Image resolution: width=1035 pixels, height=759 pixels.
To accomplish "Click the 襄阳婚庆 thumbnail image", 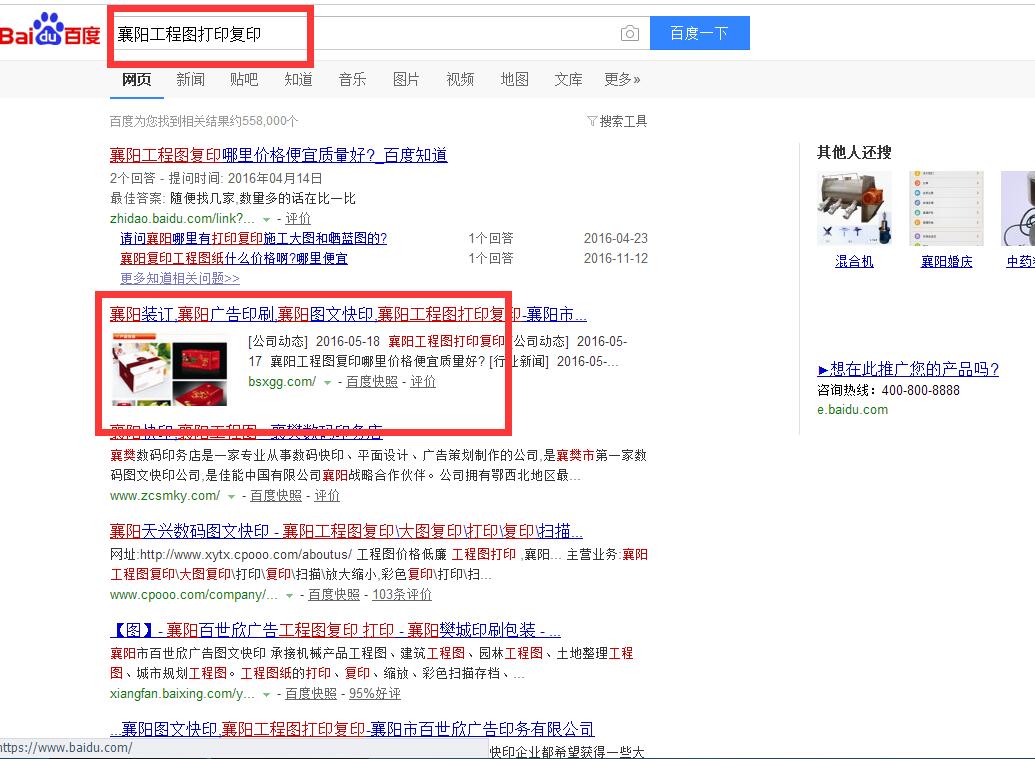I will tap(947, 209).
